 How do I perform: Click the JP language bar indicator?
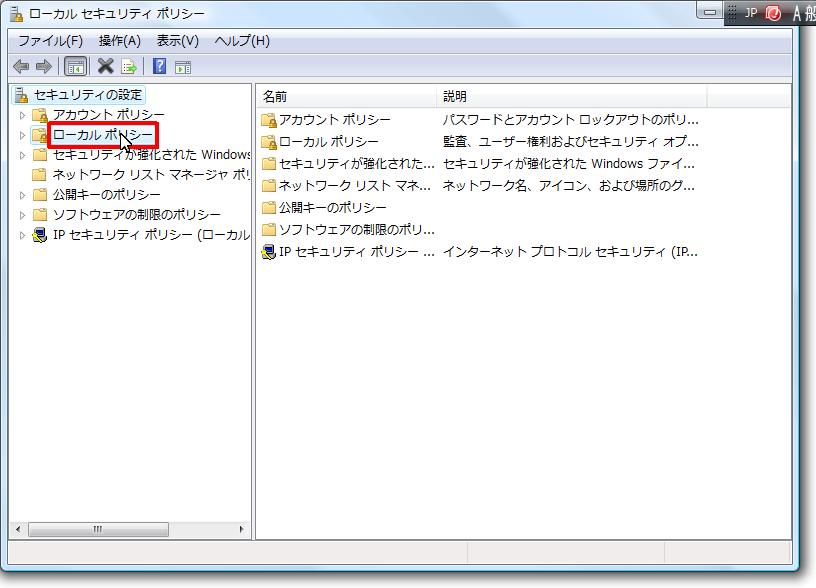pos(751,13)
